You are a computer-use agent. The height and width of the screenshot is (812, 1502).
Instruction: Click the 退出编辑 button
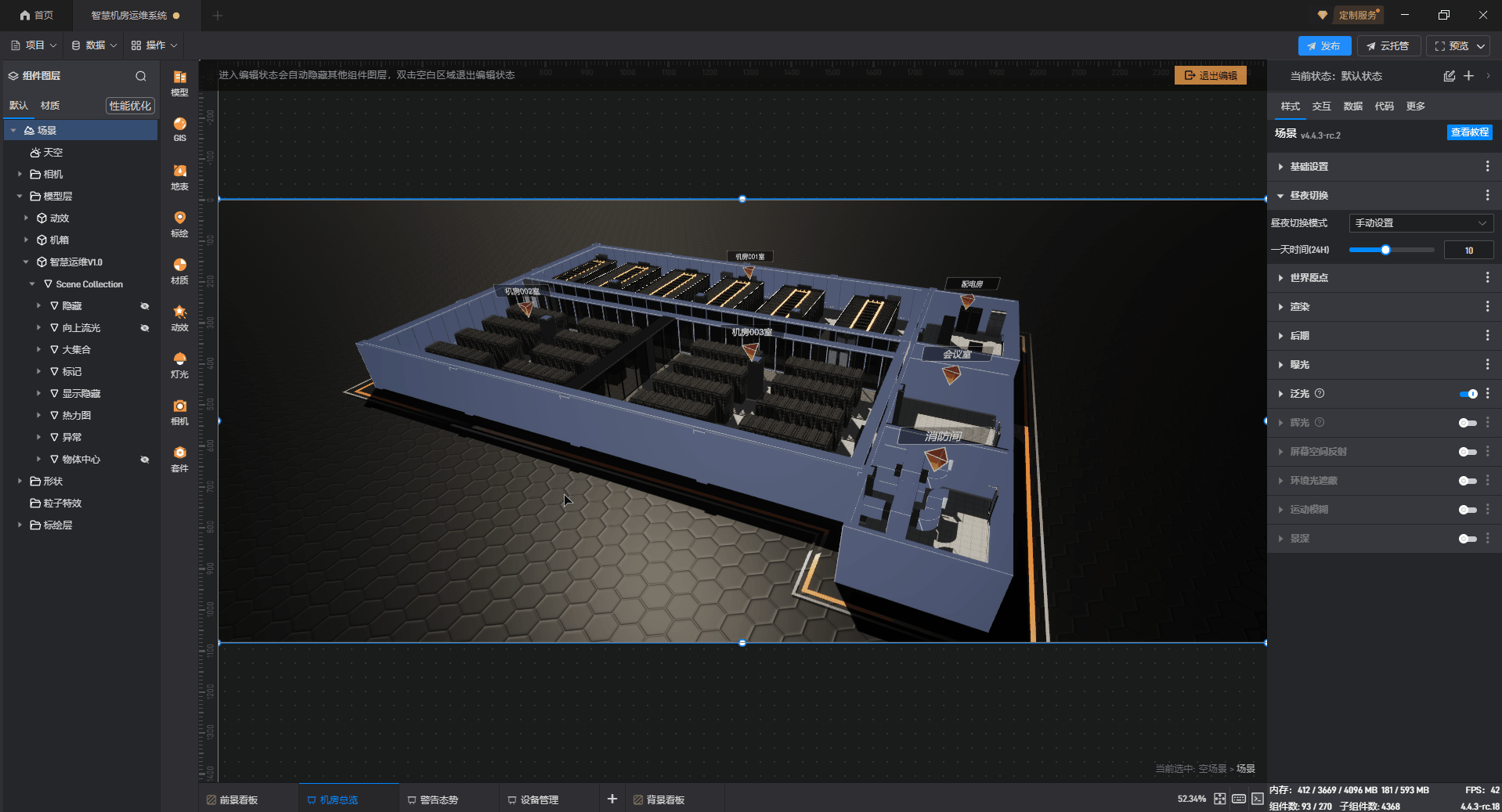click(1210, 75)
